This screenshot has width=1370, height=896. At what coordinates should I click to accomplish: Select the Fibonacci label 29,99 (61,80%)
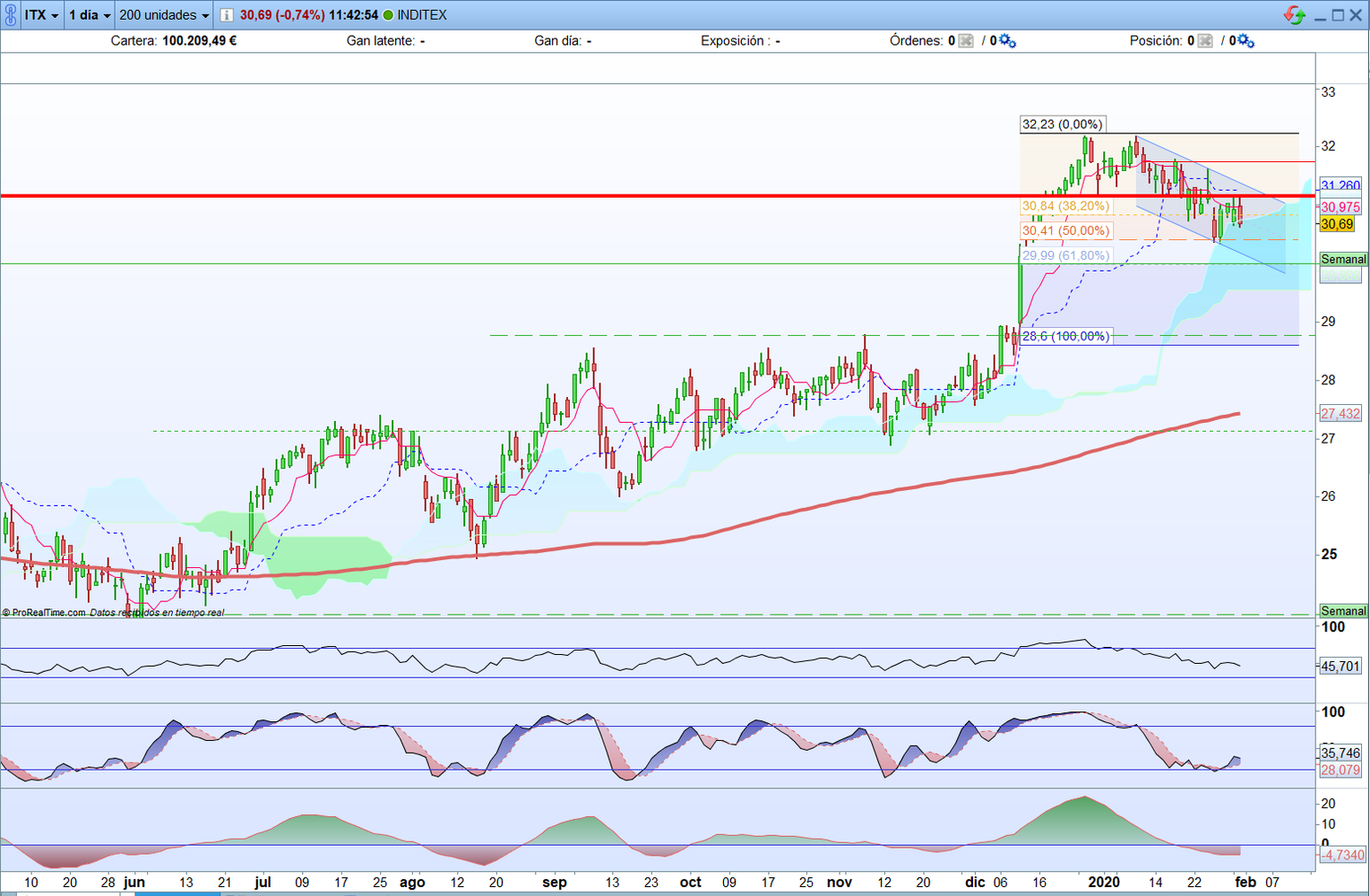1065,255
